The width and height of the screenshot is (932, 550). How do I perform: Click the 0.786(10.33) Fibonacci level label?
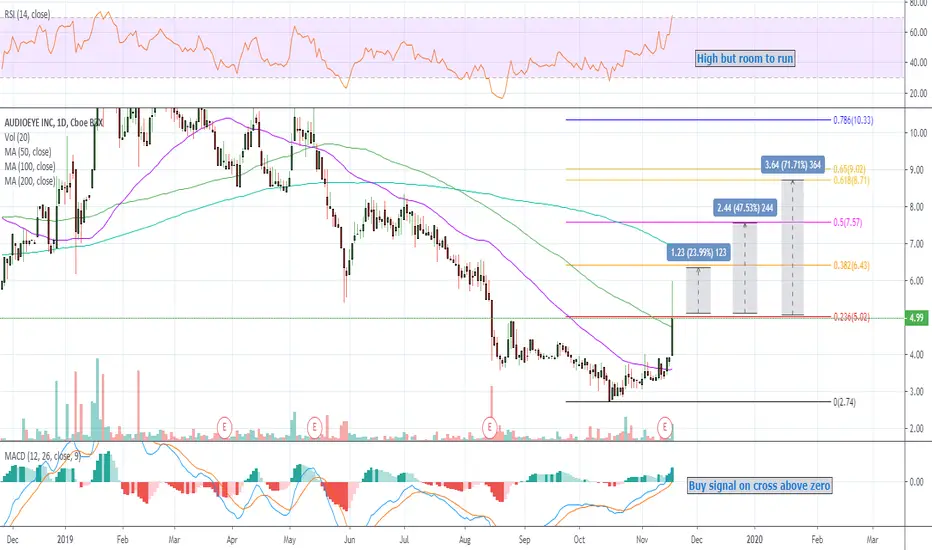click(x=853, y=120)
